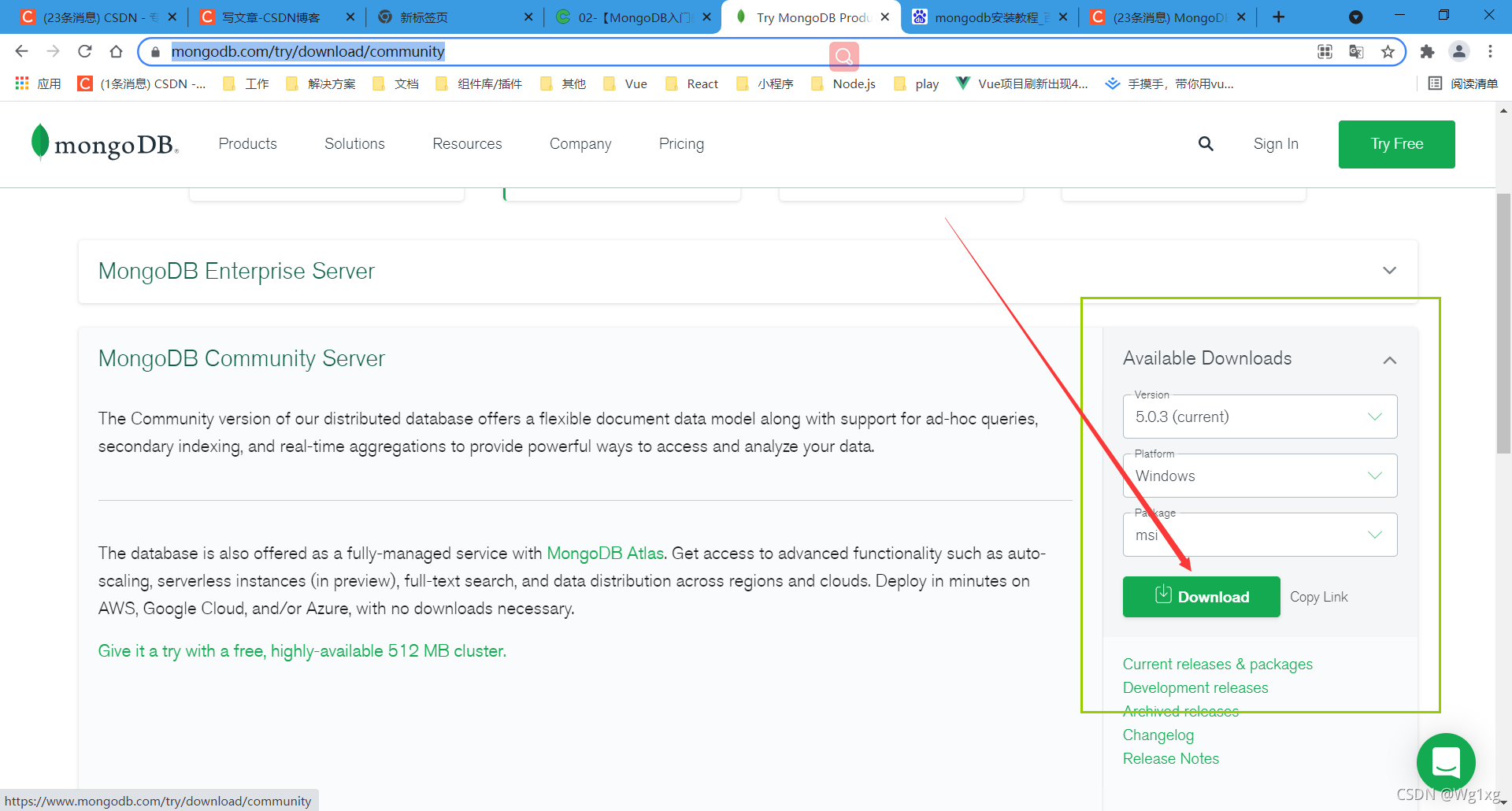Image resolution: width=1512 pixels, height=811 pixels.
Task: Open the Package dropdown
Action: (1260, 535)
